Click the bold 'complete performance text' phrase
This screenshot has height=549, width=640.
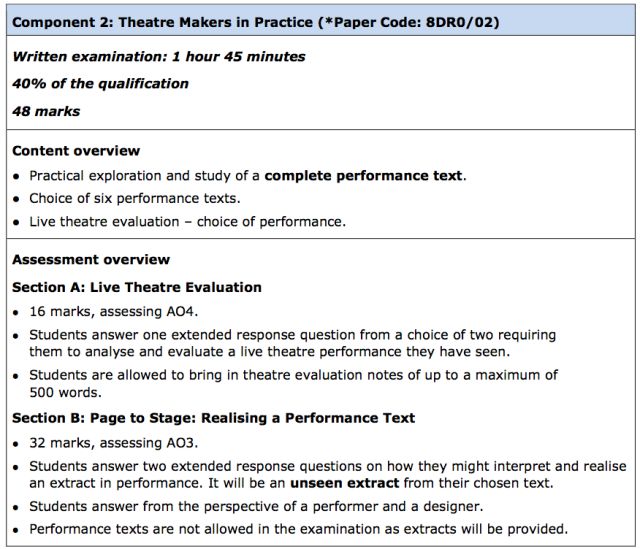coord(363,176)
